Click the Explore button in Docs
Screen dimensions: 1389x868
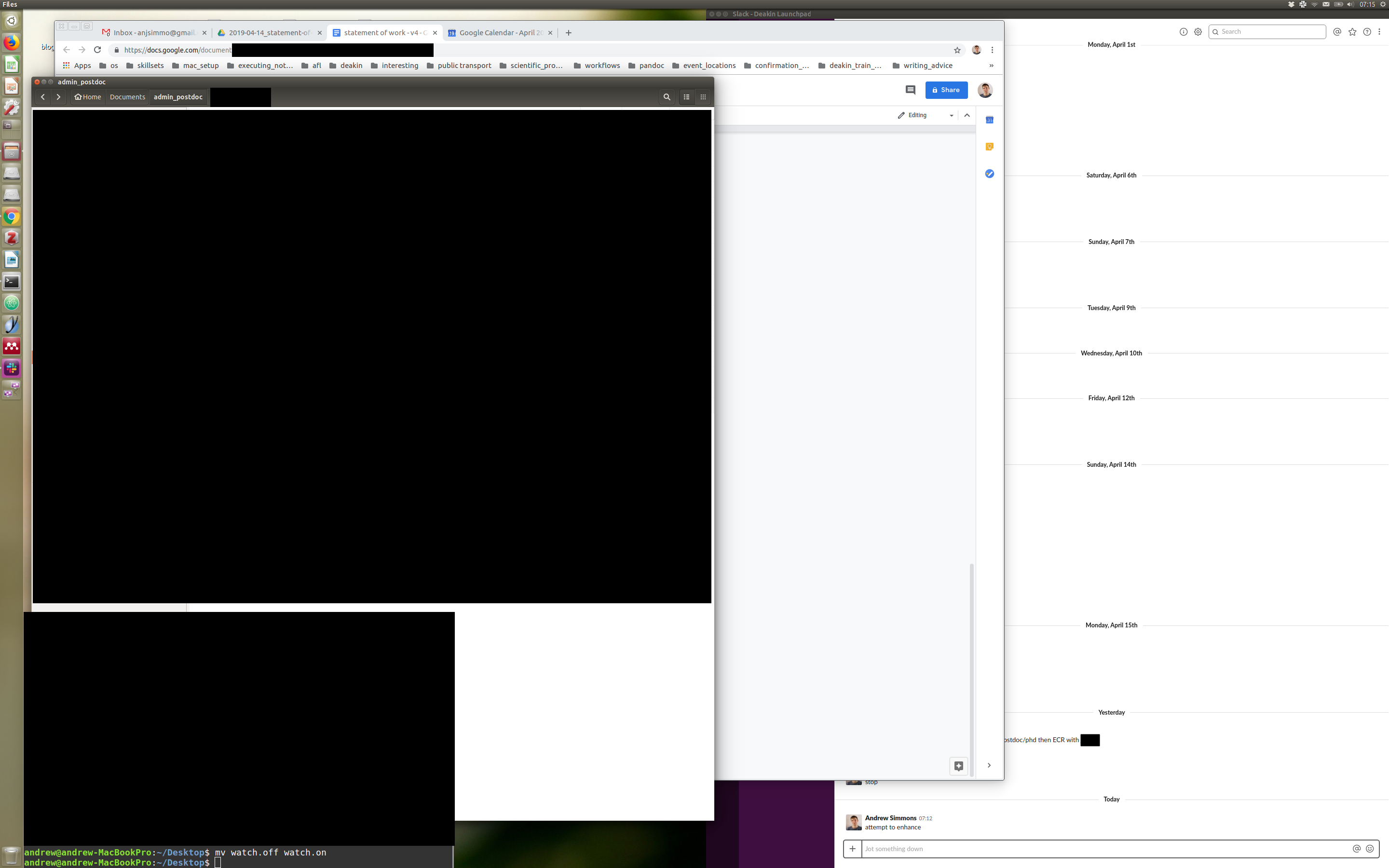pos(958,765)
